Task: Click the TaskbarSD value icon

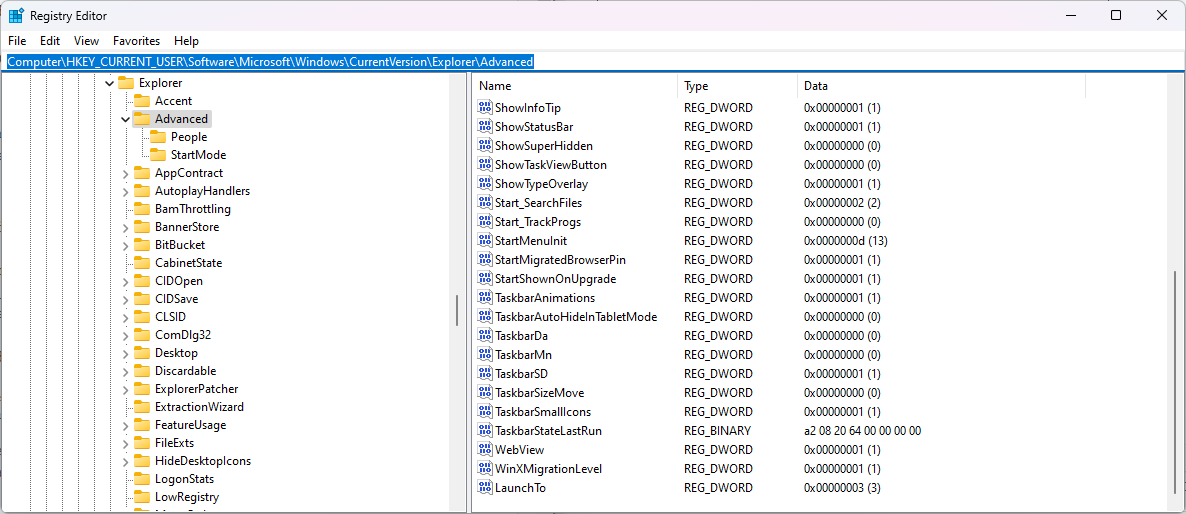Action: (485, 374)
